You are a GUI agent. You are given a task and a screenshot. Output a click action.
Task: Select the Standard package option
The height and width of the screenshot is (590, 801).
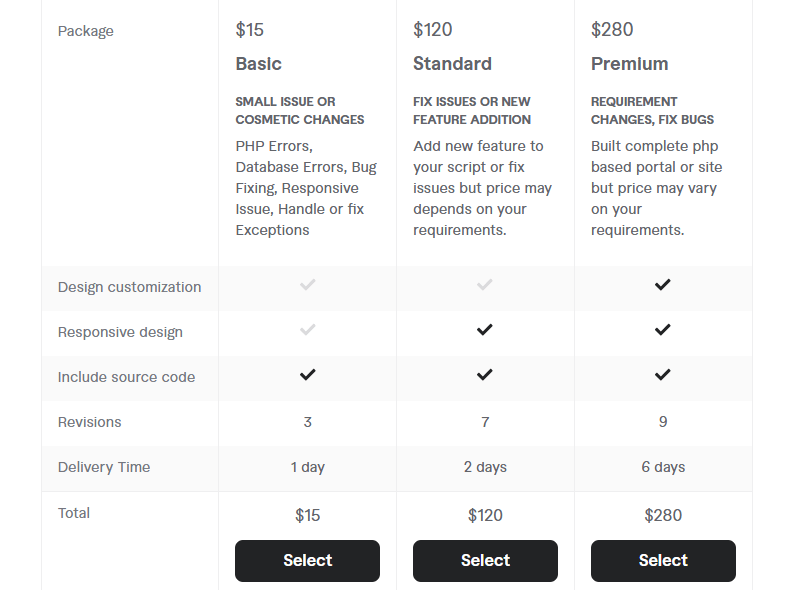pos(485,560)
